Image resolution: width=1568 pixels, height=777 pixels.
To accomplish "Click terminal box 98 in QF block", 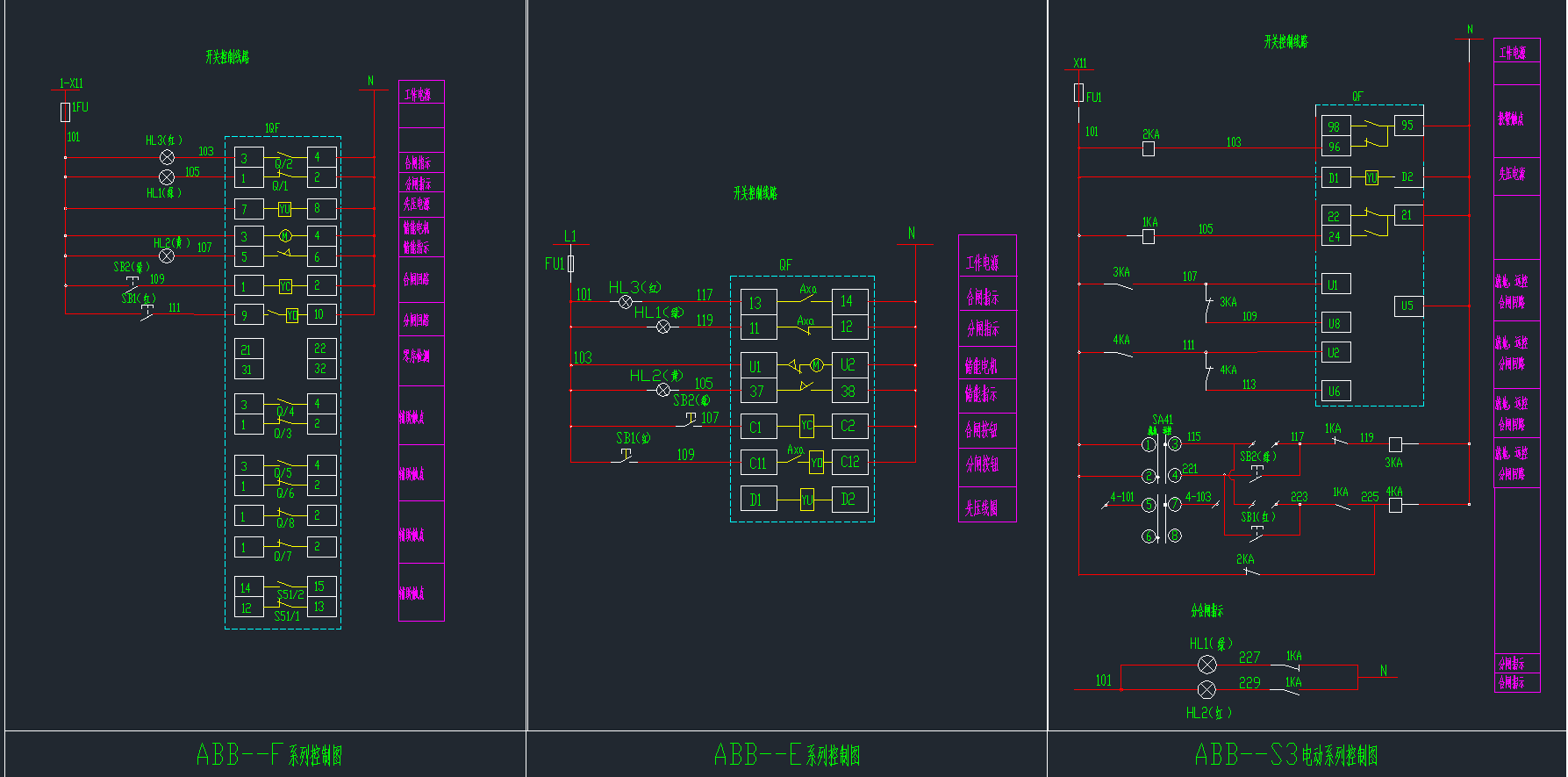I will [1335, 126].
